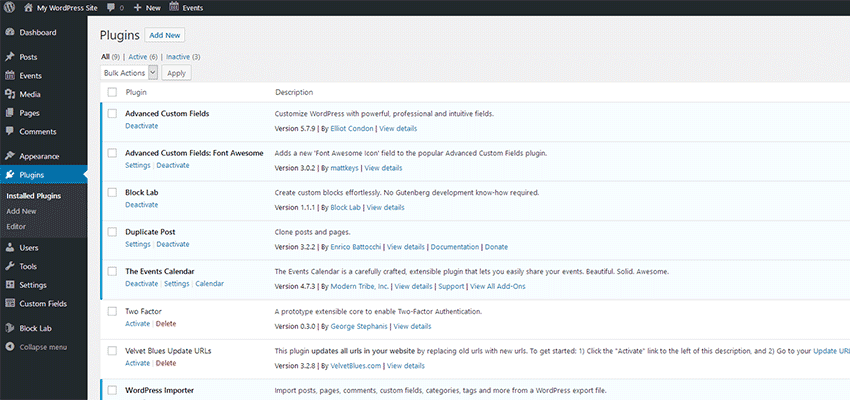
Task: Click the Media icon in sidebar
Action: pyautogui.click(x=9, y=94)
